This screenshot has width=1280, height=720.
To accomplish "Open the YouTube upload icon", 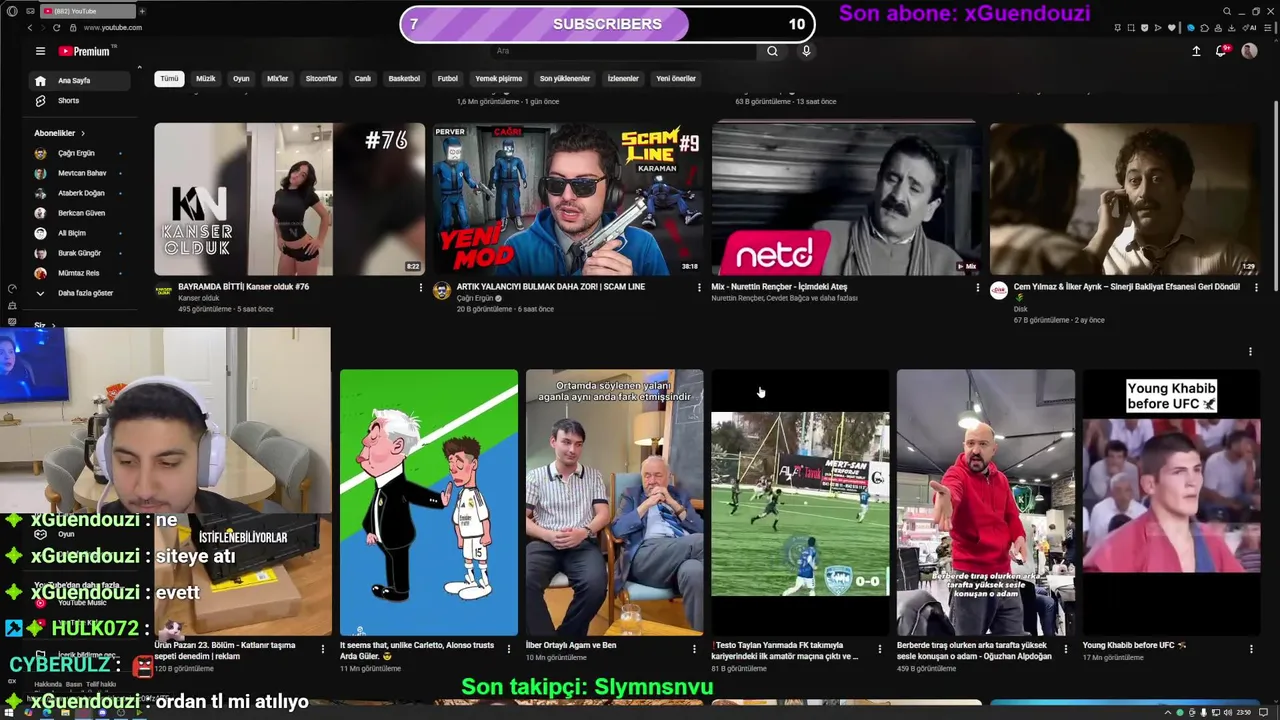I will pyautogui.click(x=1196, y=51).
